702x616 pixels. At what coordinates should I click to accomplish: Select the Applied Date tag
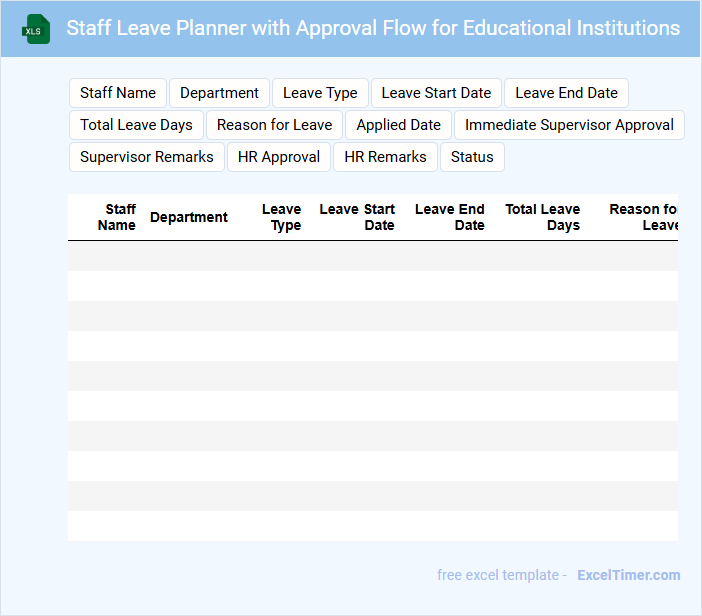[398, 125]
